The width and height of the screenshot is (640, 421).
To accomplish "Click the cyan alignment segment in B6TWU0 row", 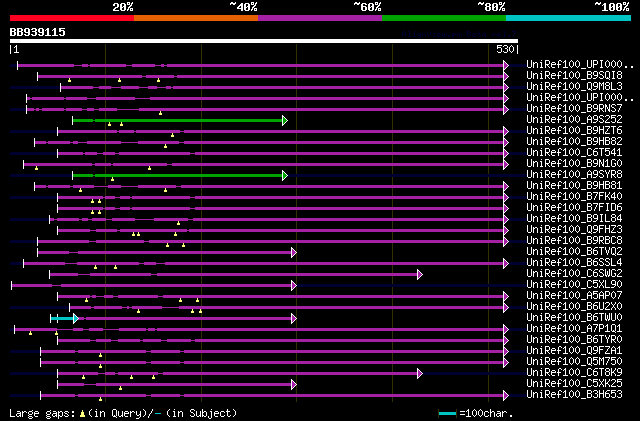I will pos(64,319).
